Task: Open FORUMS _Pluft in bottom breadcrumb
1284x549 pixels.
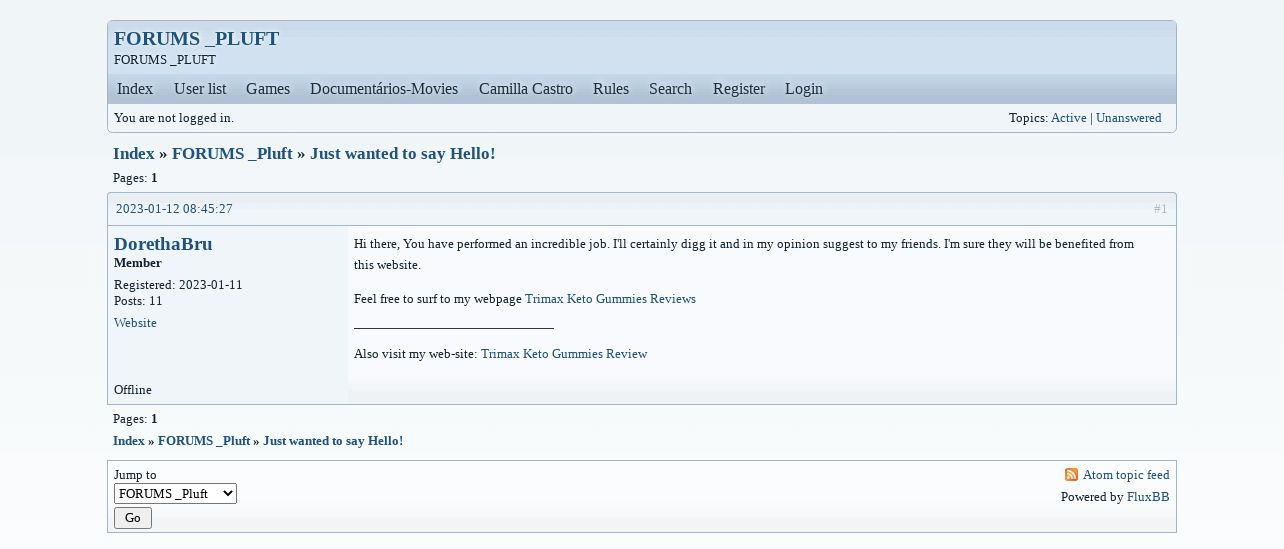Action: 204,441
